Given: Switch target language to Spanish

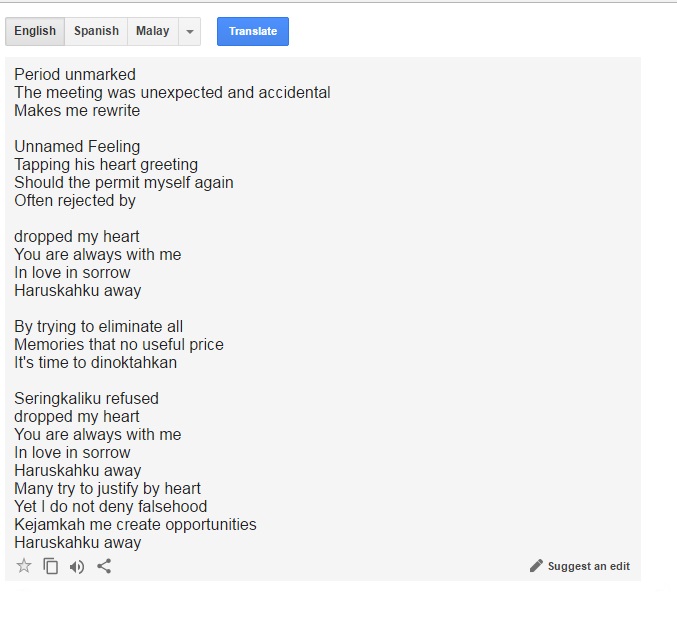Looking at the screenshot, I should point(96,31).
